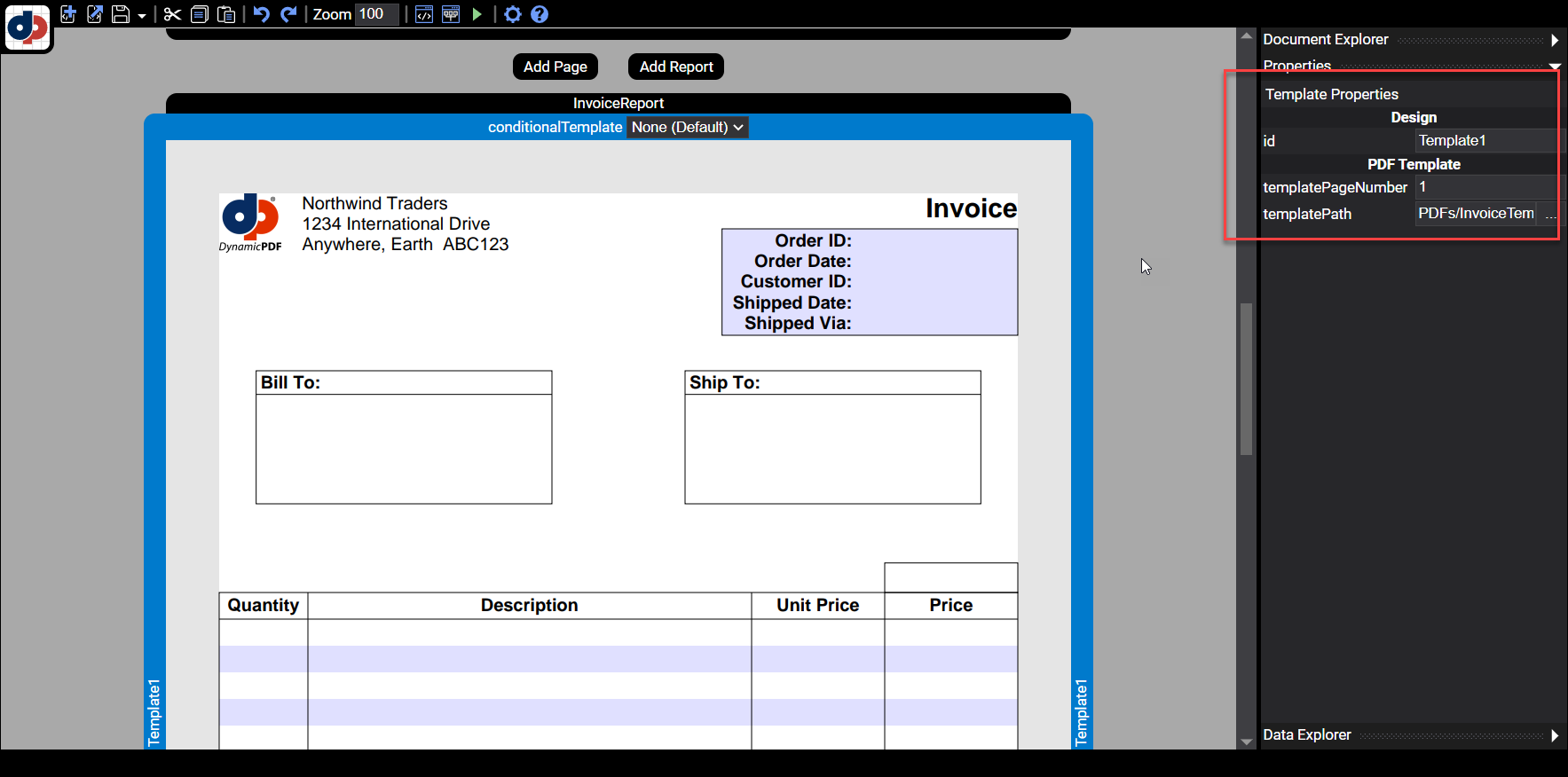Expand the Data Explorer panel
This screenshot has width=1568, height=777.
tap(1554, 735)
